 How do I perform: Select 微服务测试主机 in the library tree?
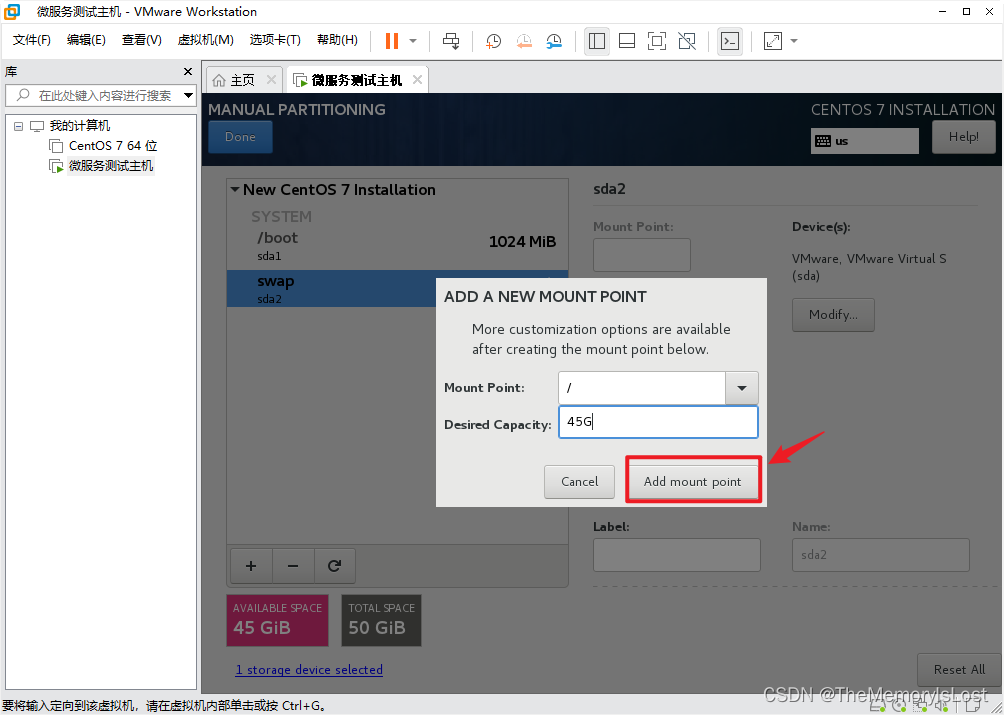[x=111, y=166]
